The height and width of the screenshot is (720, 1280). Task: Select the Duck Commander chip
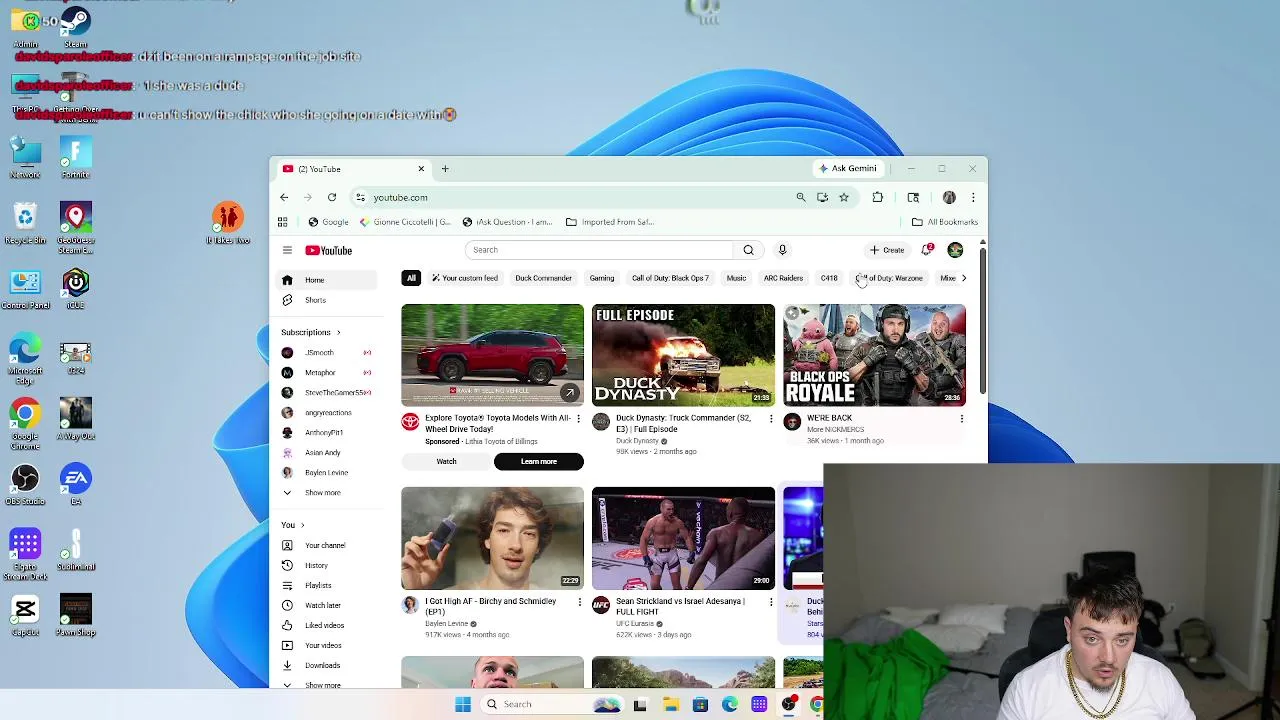click(543, 278)
